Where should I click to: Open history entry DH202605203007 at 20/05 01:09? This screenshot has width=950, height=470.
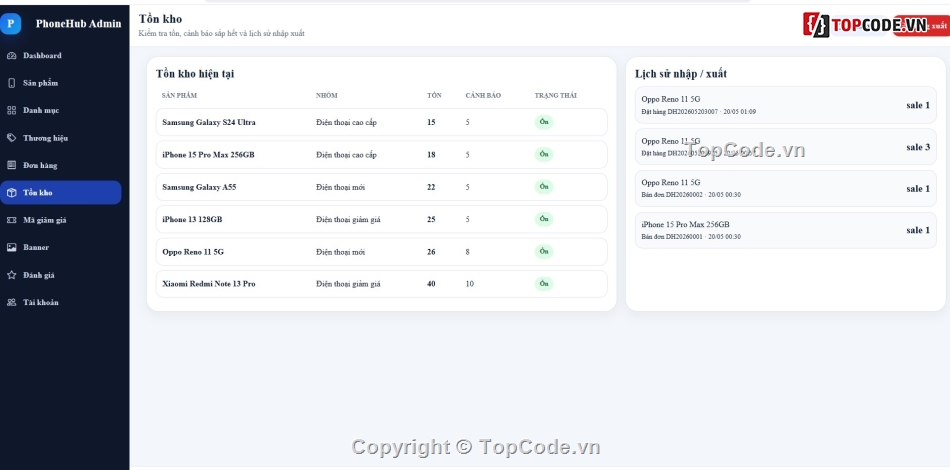pos(785,105)
